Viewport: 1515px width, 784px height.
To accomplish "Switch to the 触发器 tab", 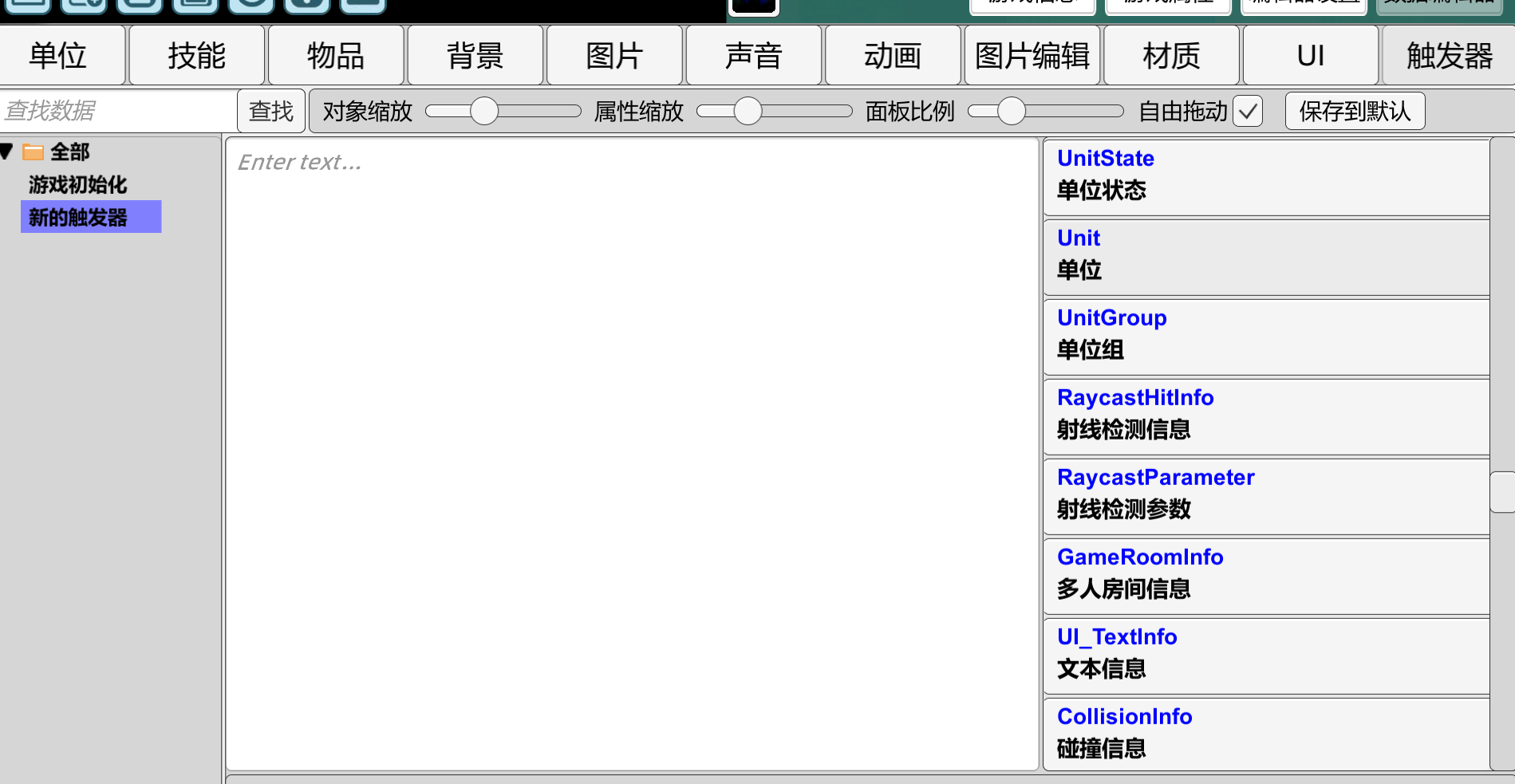I will click(x=1450, y=56).
